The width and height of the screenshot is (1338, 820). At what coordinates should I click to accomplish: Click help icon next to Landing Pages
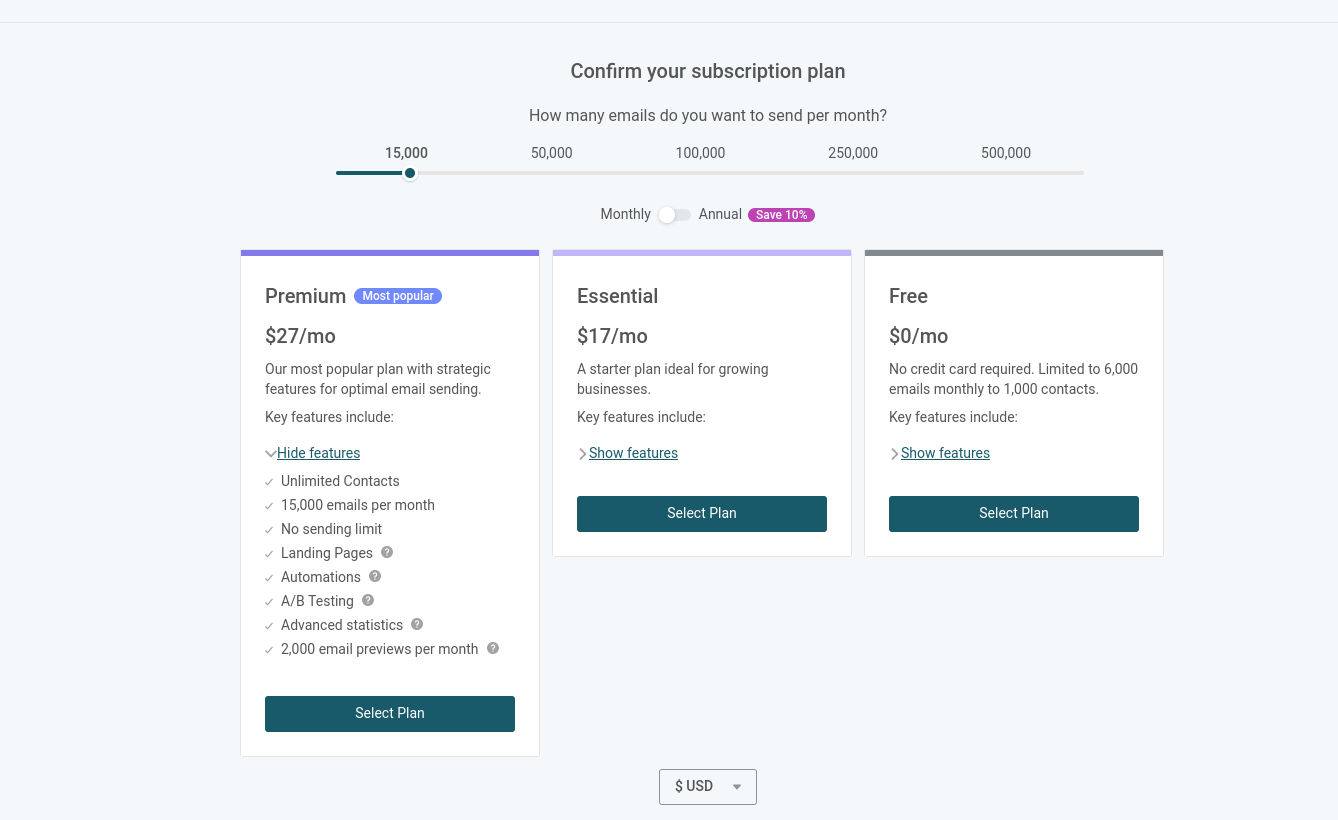pyautogui.click(x=387, y=552)
